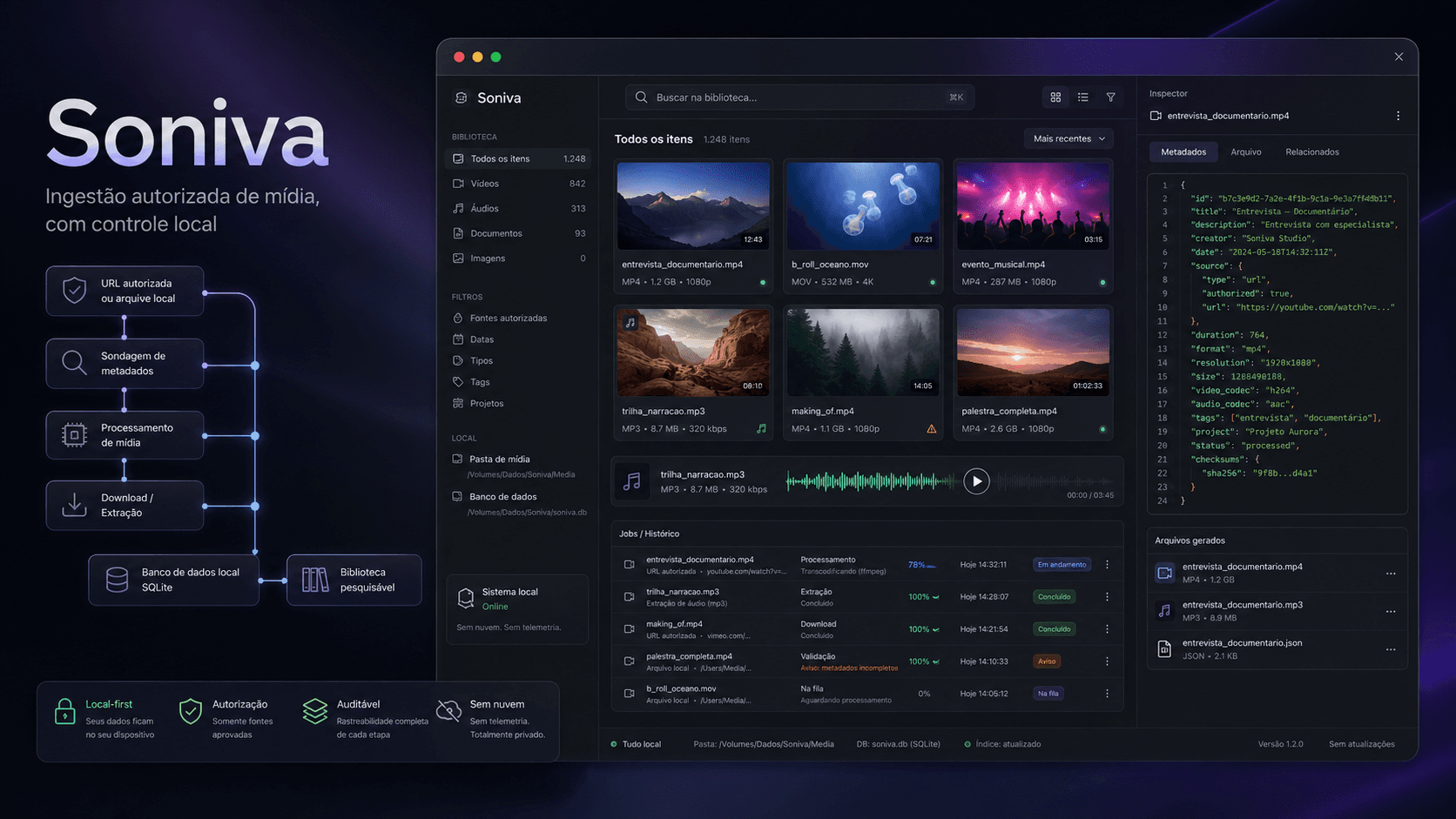Open options for making_of.mp4 job row
Image resolution: width=1456 pixels, height=819 pixels.
1108,629
